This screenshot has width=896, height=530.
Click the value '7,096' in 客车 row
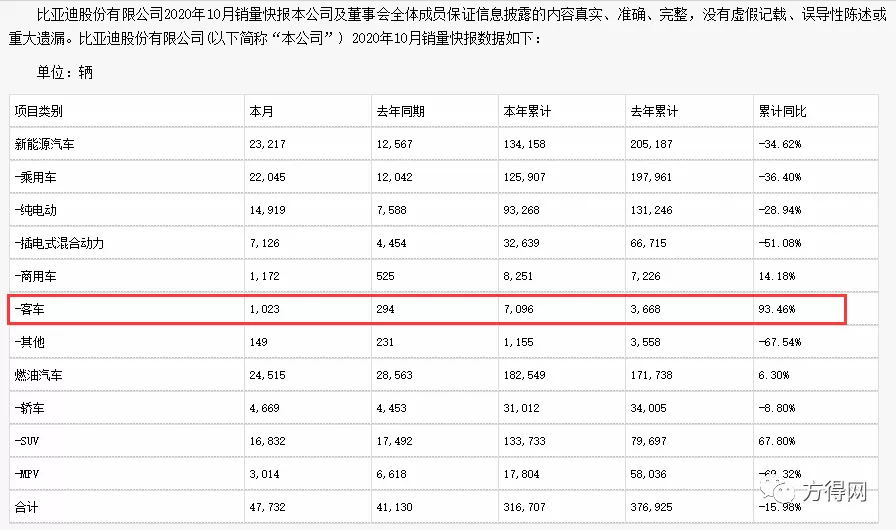click(518, 310)
